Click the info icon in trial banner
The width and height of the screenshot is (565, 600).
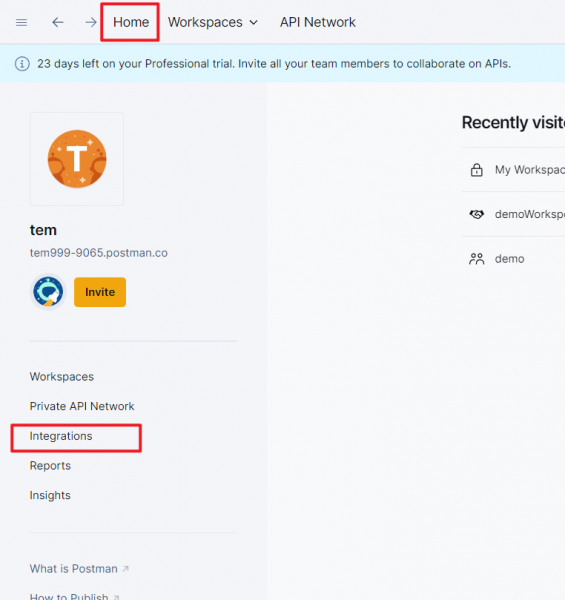[22, 64]
